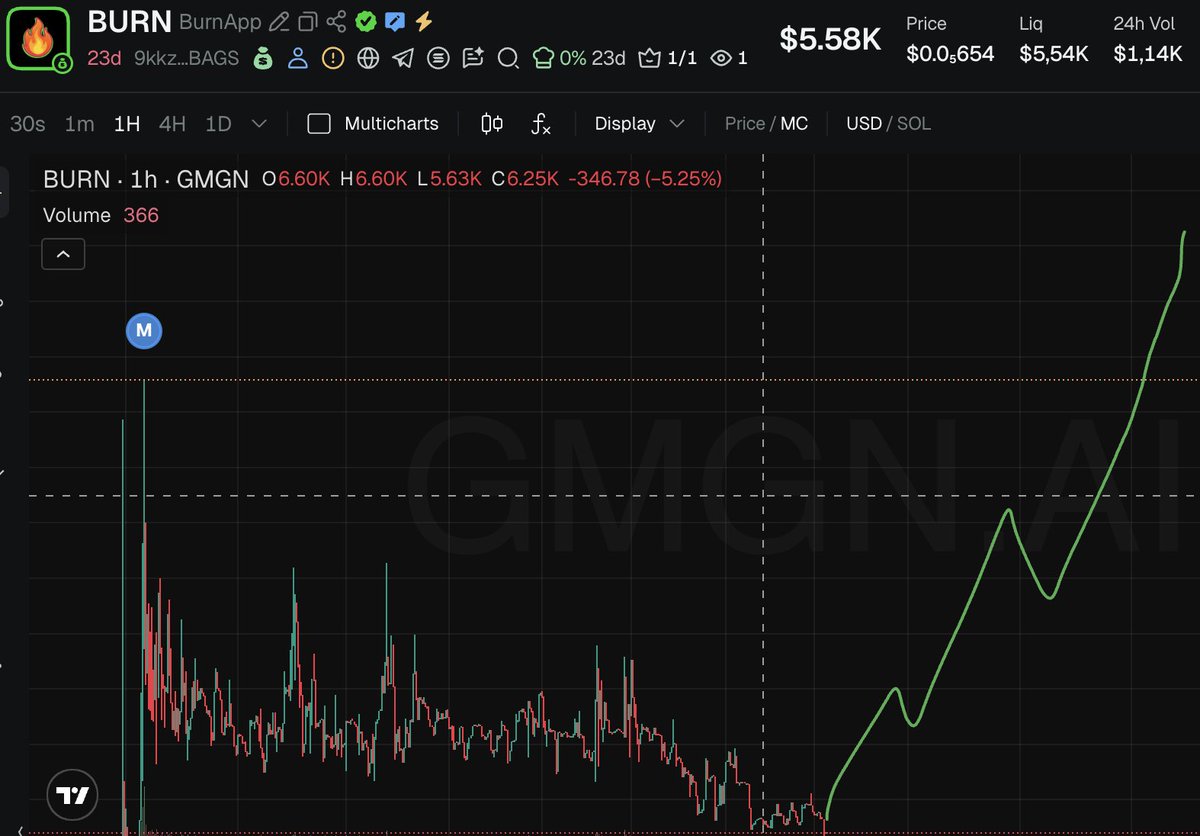
Task: Click the circled lines icon
Action: point(438,58)
